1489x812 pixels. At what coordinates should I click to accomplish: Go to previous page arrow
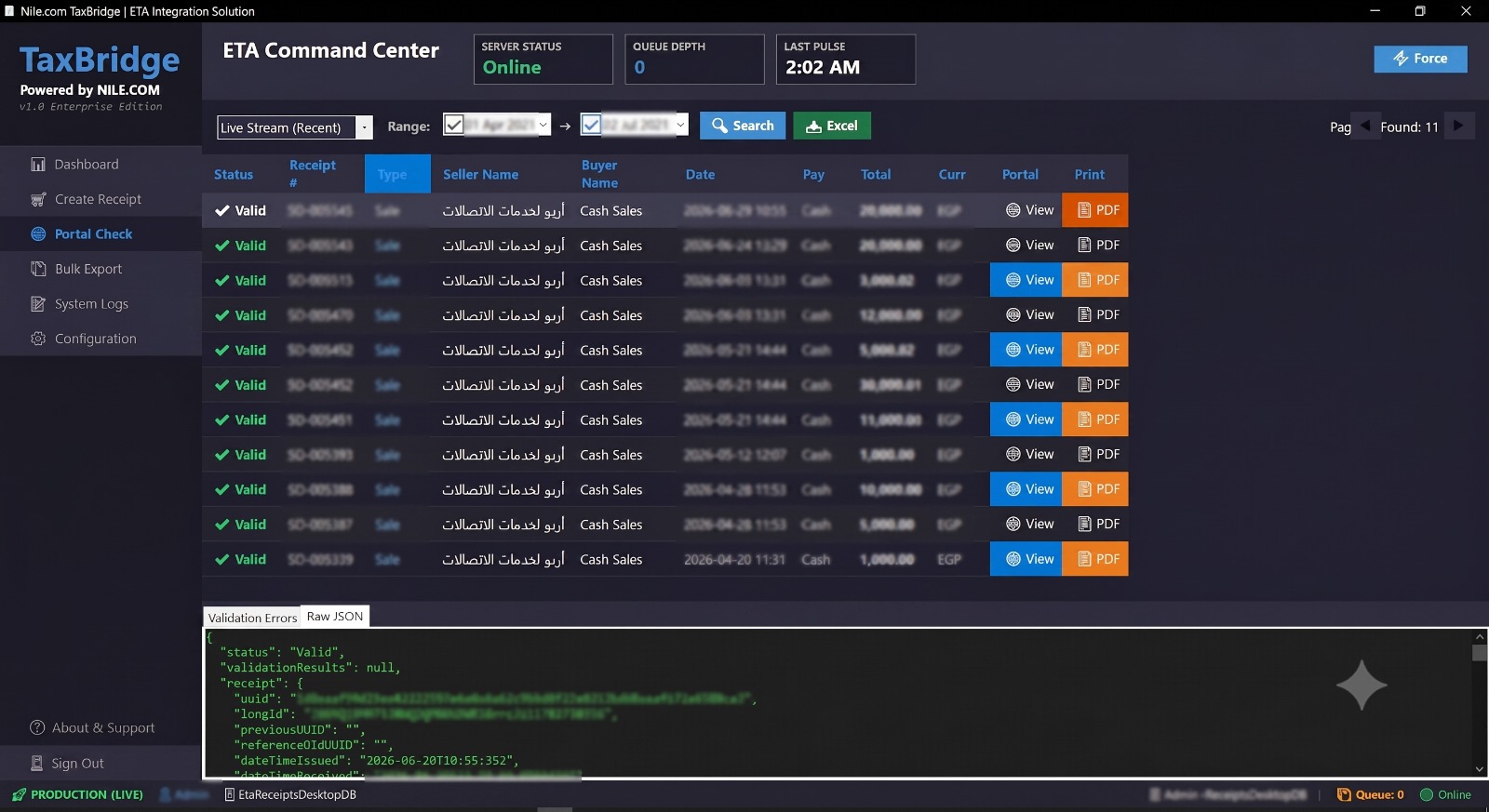1365,126
